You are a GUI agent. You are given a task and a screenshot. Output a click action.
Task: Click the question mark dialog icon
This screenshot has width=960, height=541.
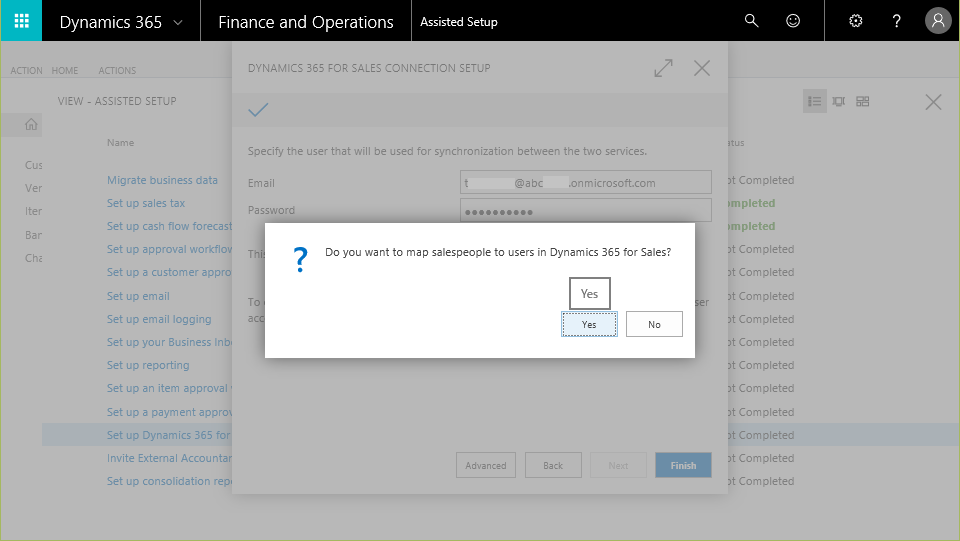click(300, 259)
